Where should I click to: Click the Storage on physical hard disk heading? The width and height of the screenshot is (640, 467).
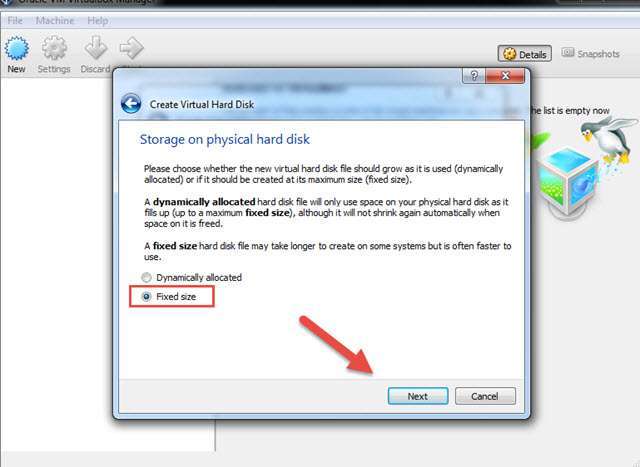225,140
